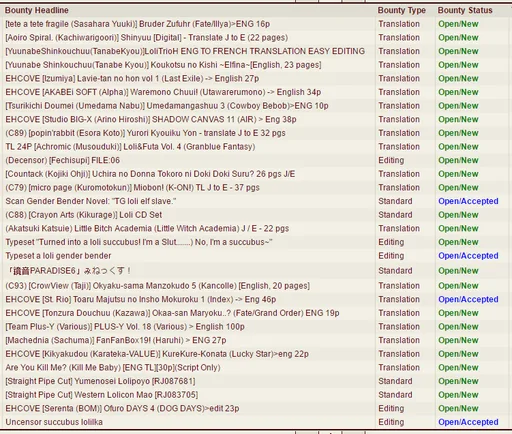Sort by the Bounty Headline column header
Screen dimensions: 512x434
(x=37, y=10)
